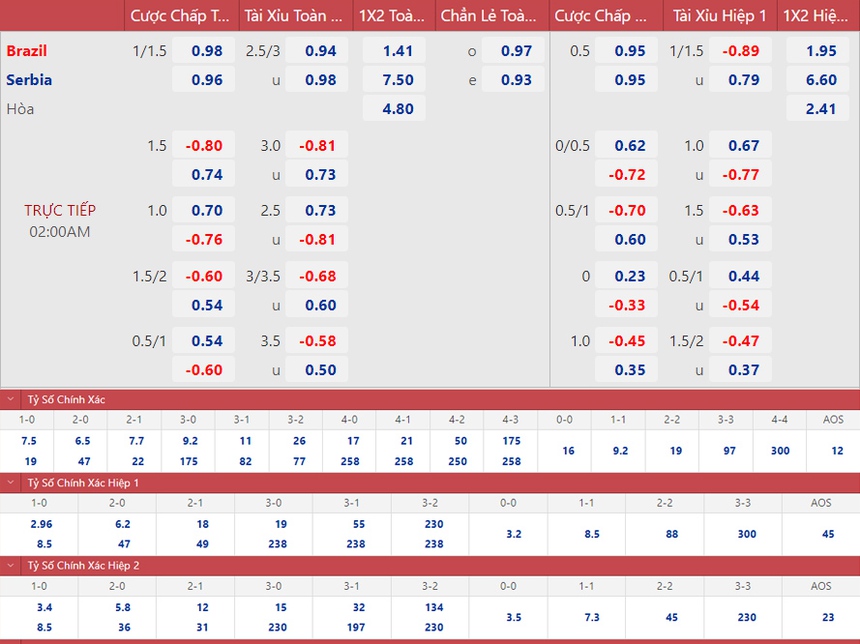Choose full-time AOS odds 12
This screenshot has width=860, height=644.
837,451
